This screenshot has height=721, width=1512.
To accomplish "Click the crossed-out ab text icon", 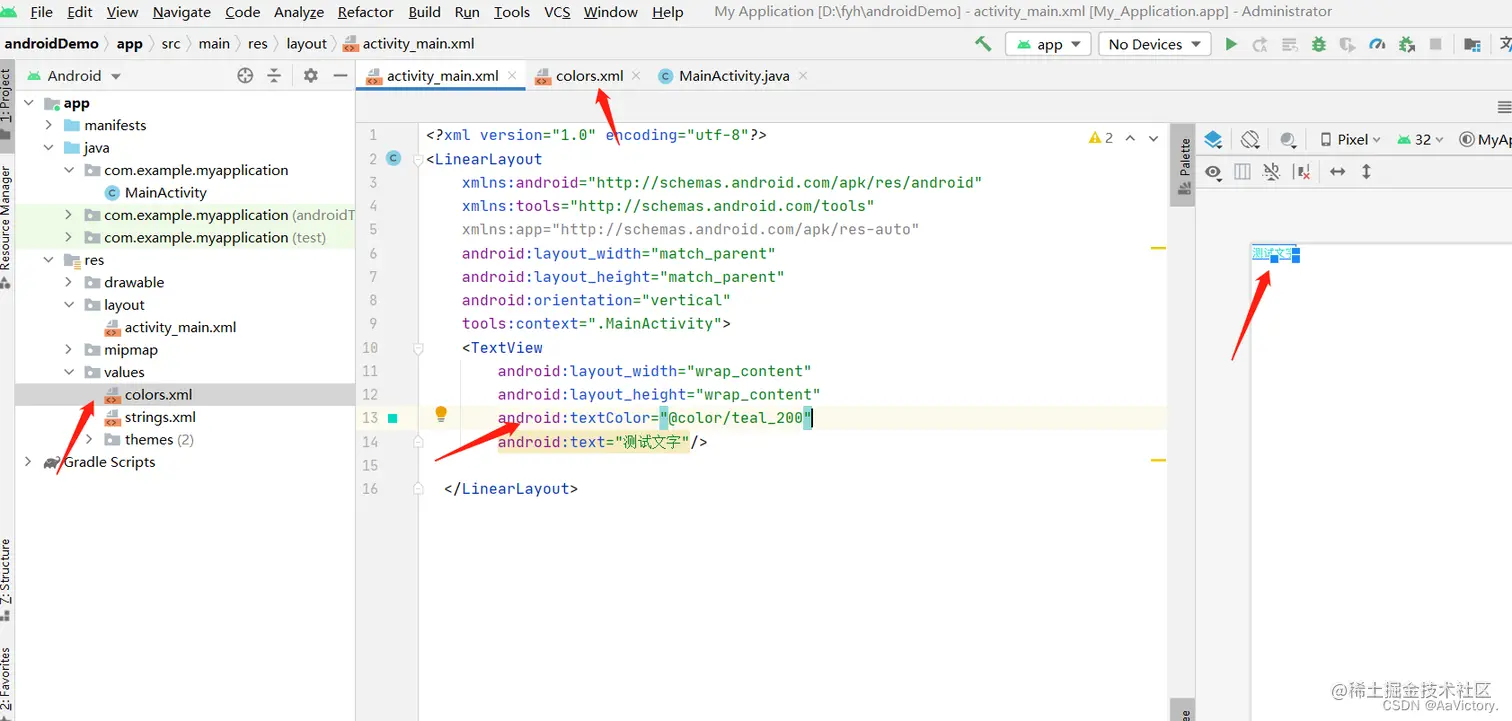I will (1271, 172).
